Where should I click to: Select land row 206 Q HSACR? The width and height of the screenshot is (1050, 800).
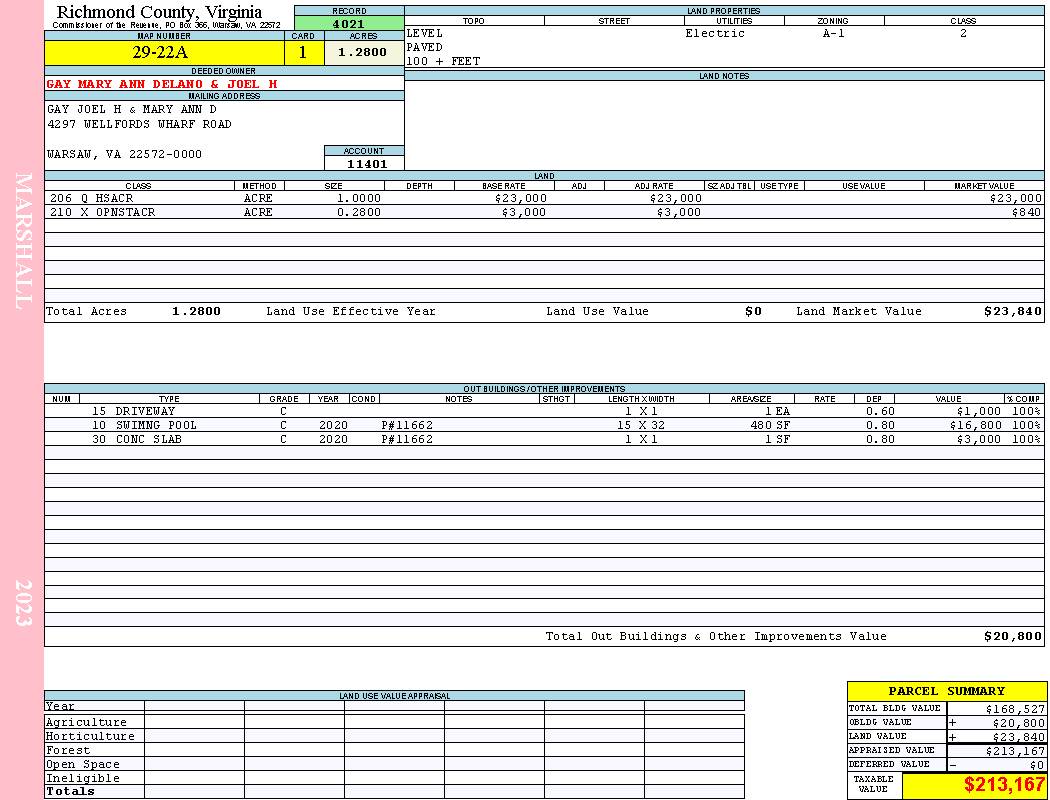coord(544,198)
